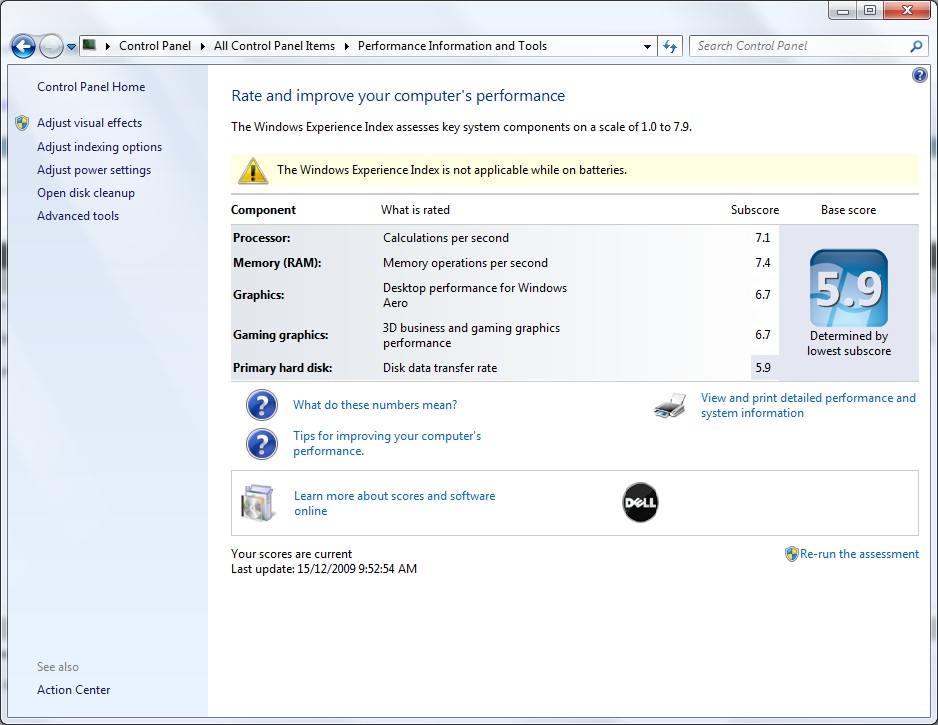View and print detailed performance information

pos(808,406)
